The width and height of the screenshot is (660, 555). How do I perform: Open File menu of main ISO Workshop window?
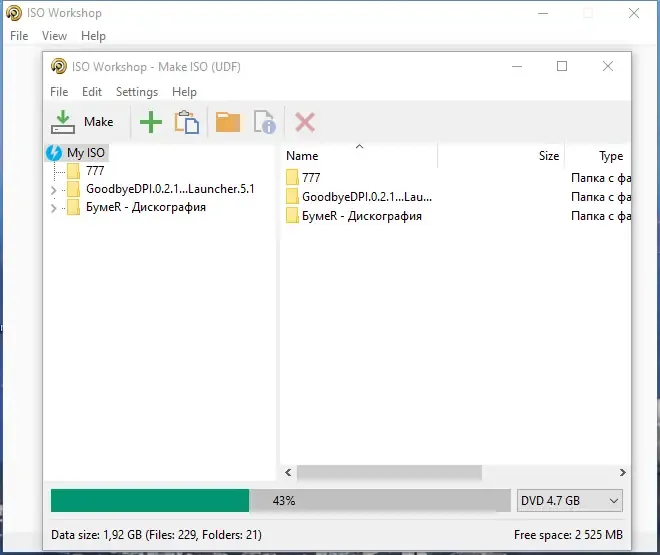click(19, 36)
